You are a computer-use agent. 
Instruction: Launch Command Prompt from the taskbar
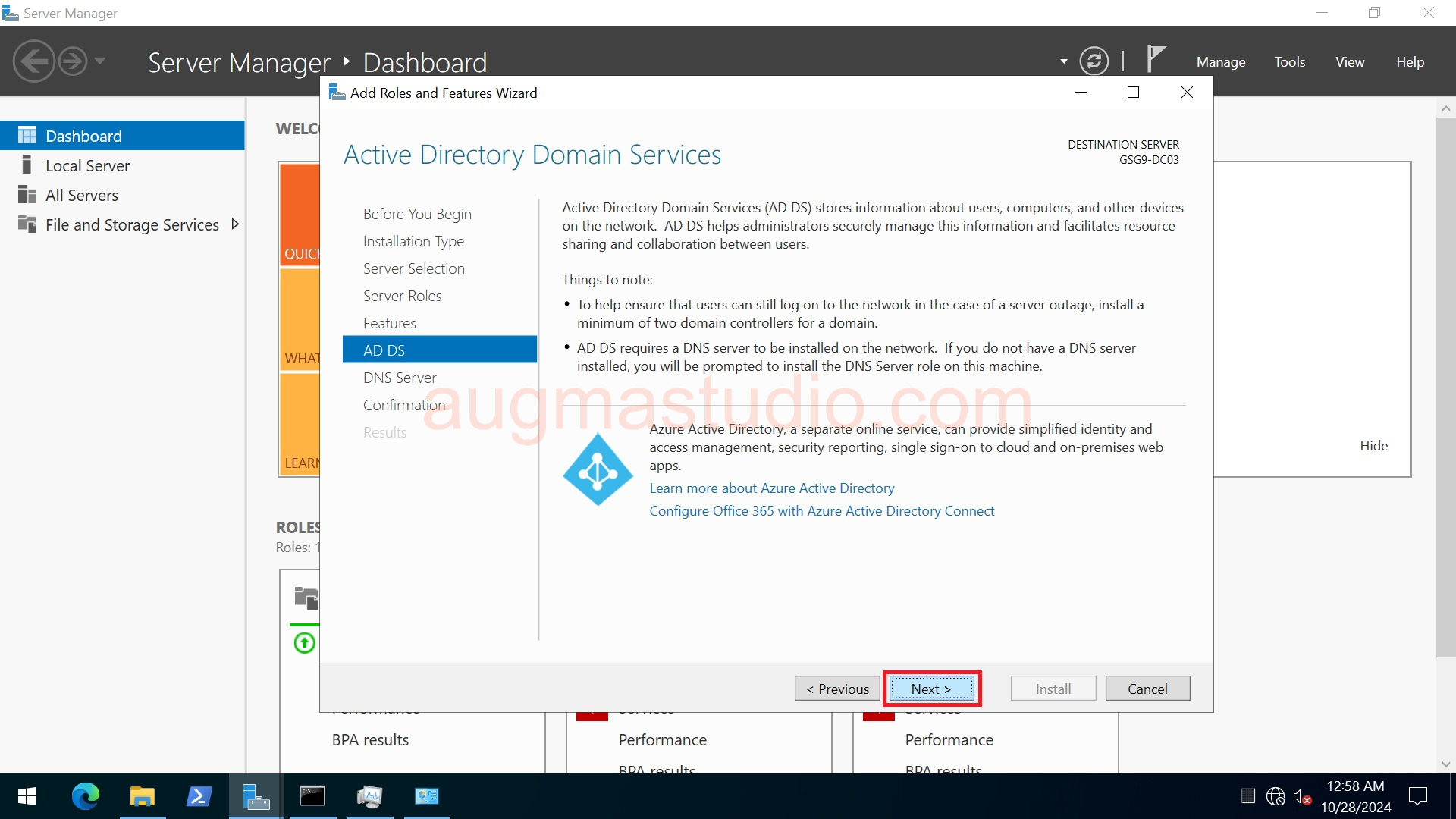click(x=312, y=796)
